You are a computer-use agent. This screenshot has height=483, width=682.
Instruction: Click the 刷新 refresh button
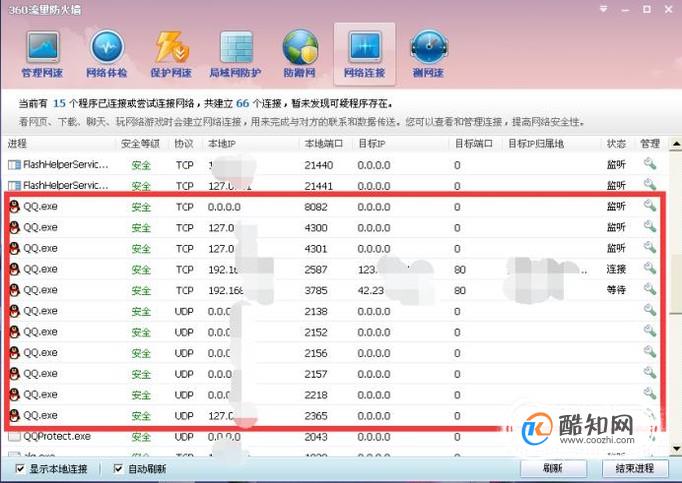pos(553,468)
